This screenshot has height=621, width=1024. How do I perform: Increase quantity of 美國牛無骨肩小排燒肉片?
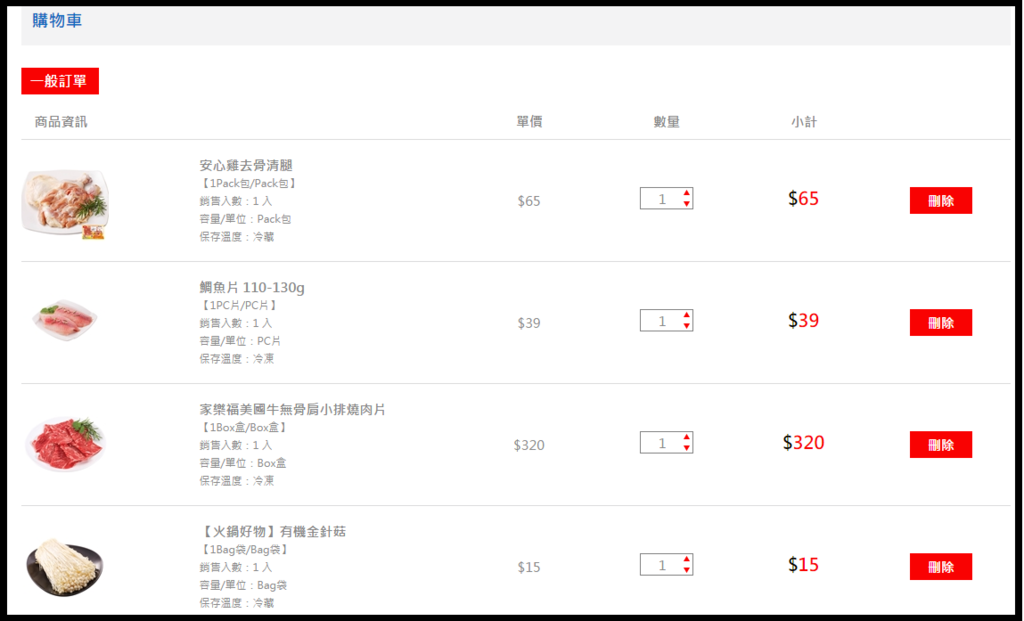click(x=687, y=437)
